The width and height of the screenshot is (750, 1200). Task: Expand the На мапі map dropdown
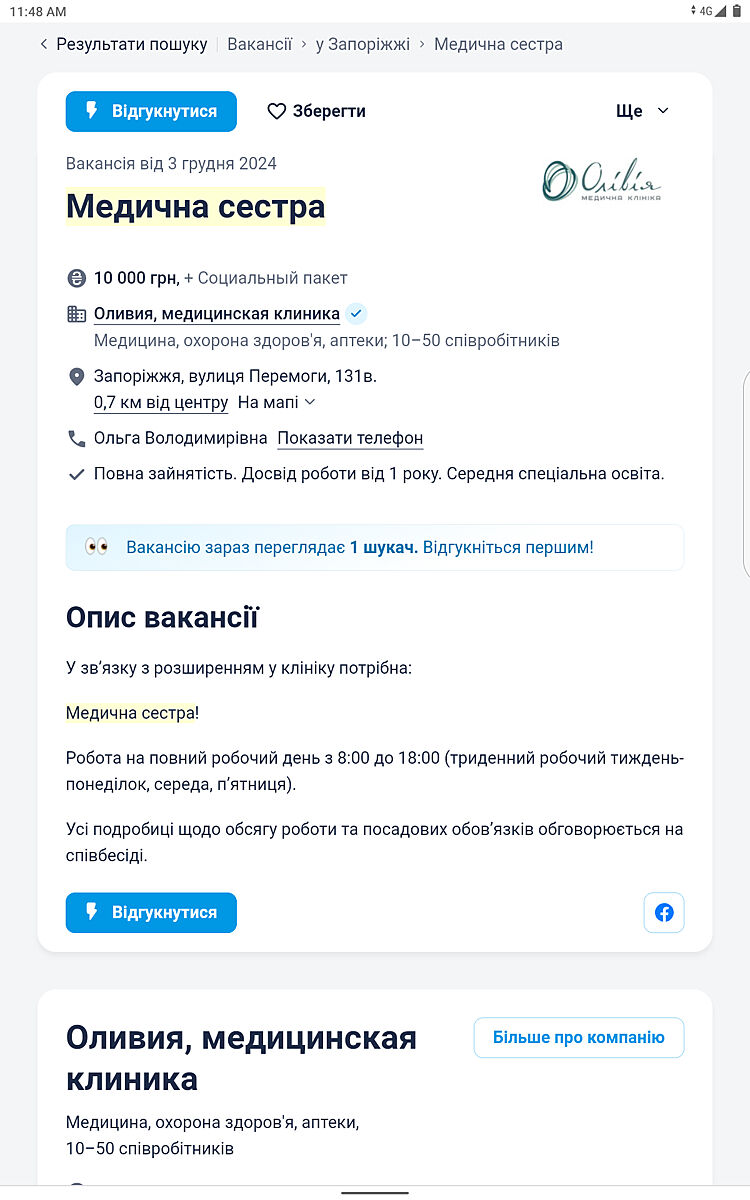click(x=277, y=402)
